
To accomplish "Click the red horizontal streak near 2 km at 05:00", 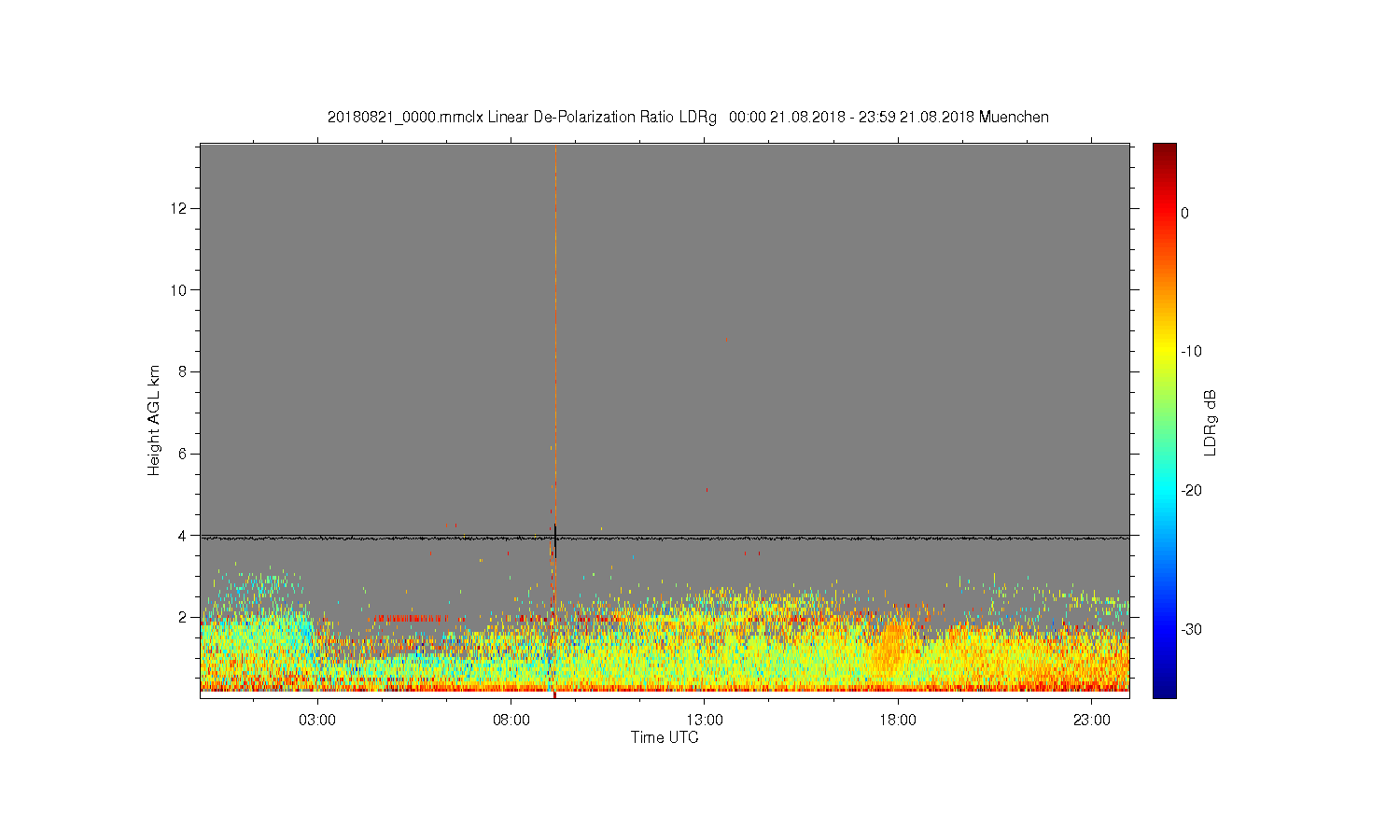I will click(x=407, y=618).
